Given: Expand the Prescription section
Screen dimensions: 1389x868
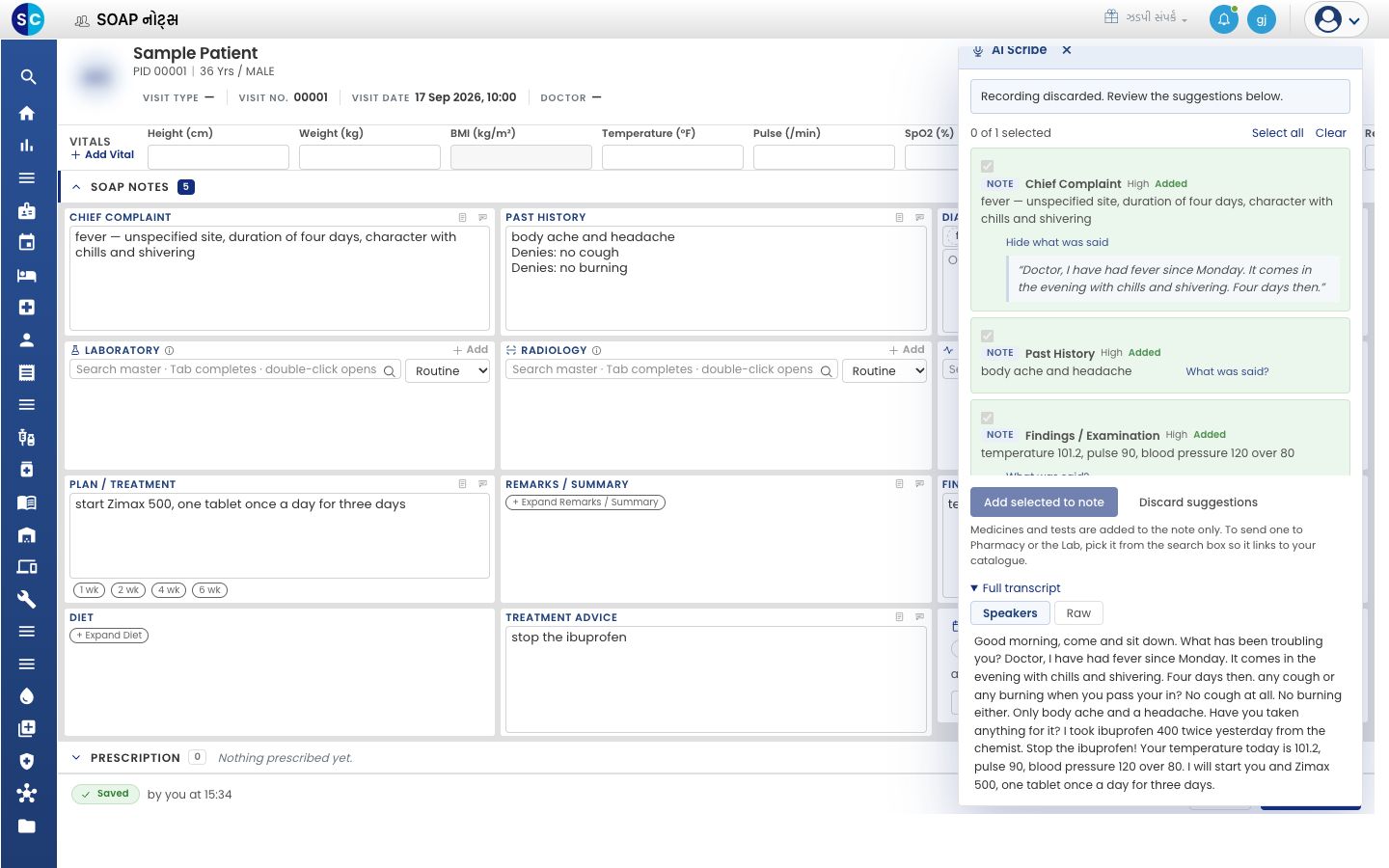Looking at the screenshot, I should pyautogui.click(x=76, y=758).
